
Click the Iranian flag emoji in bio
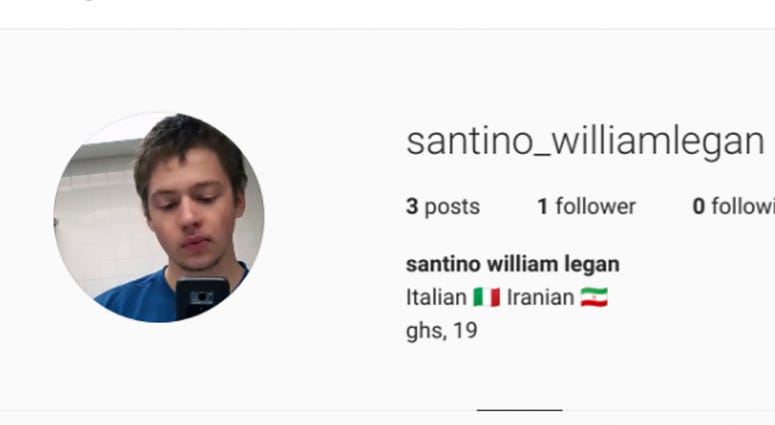(594, 298)
